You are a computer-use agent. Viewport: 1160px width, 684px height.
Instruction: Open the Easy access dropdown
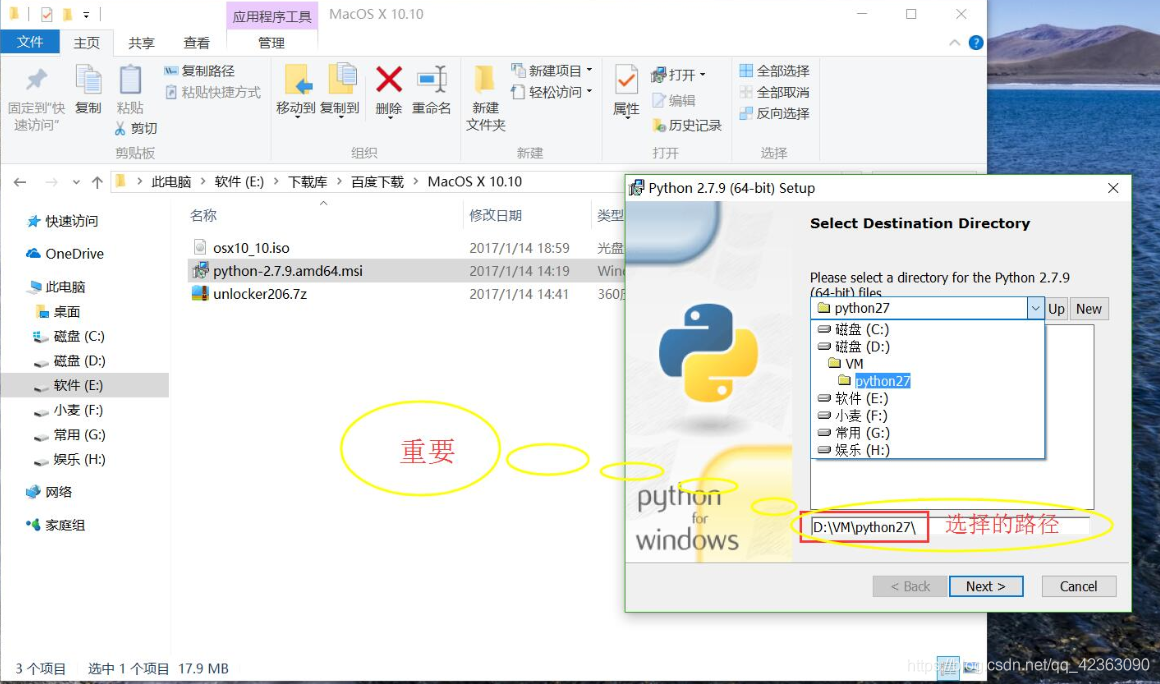pyautogui.click(x=552, y=92)
